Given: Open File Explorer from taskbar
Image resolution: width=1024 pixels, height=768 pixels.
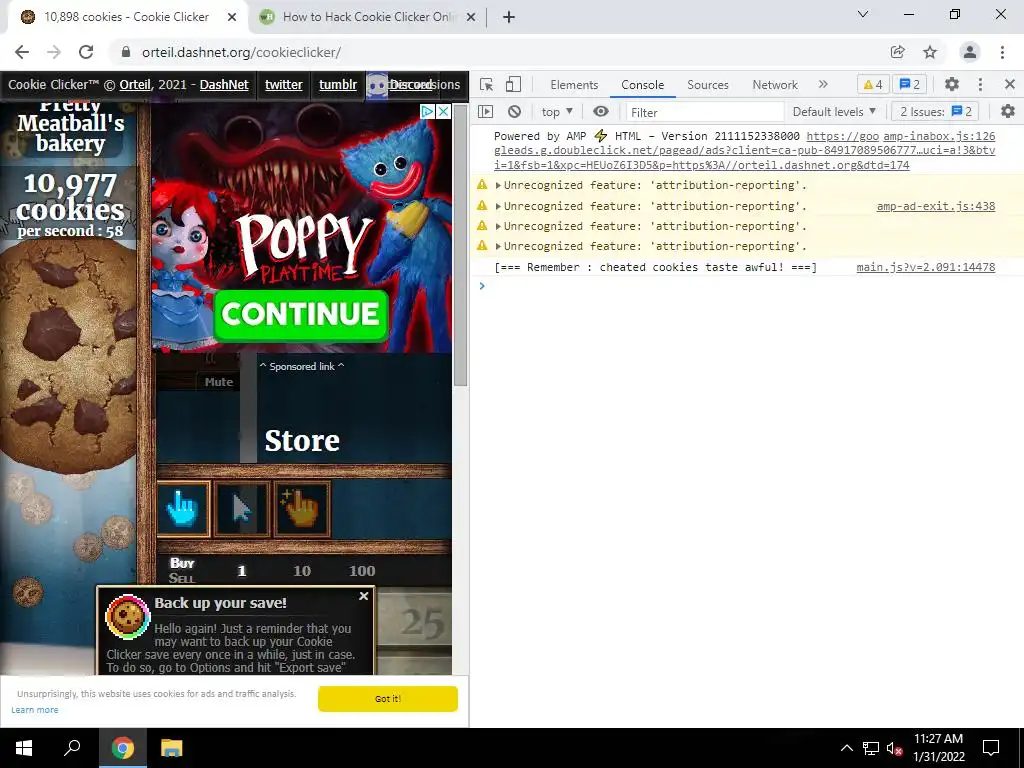Looking at the screenshot, I should (171, 748).
